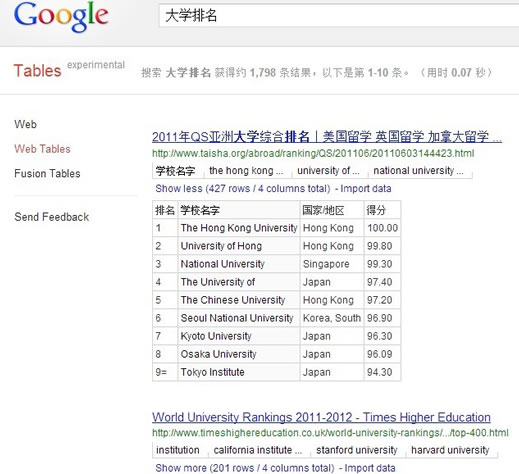Click the Send Feedback link
519x474 pixels.
(52, 217)
